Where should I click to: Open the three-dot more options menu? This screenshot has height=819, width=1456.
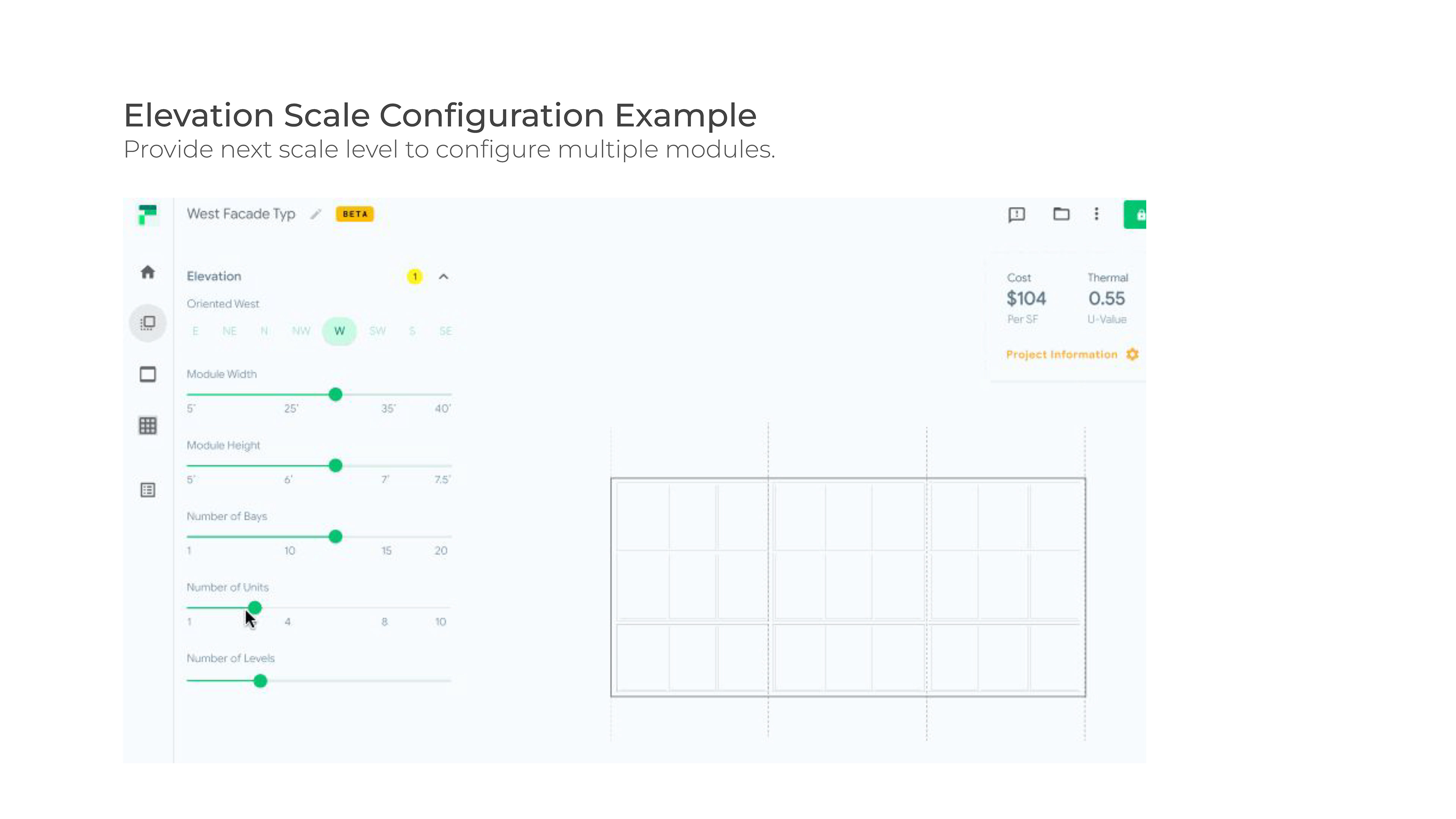click(x=1096, y=213)
